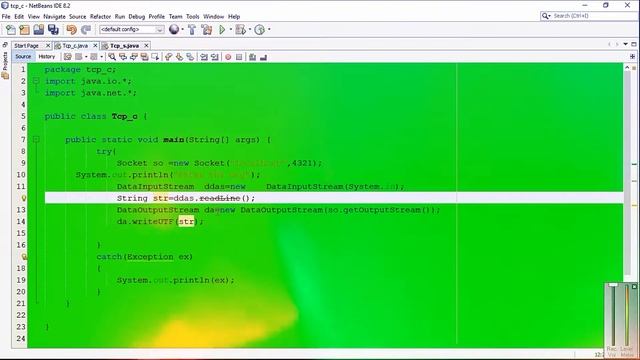
Task: Build project with the hammer icon
Action: [x=192, y=29]
